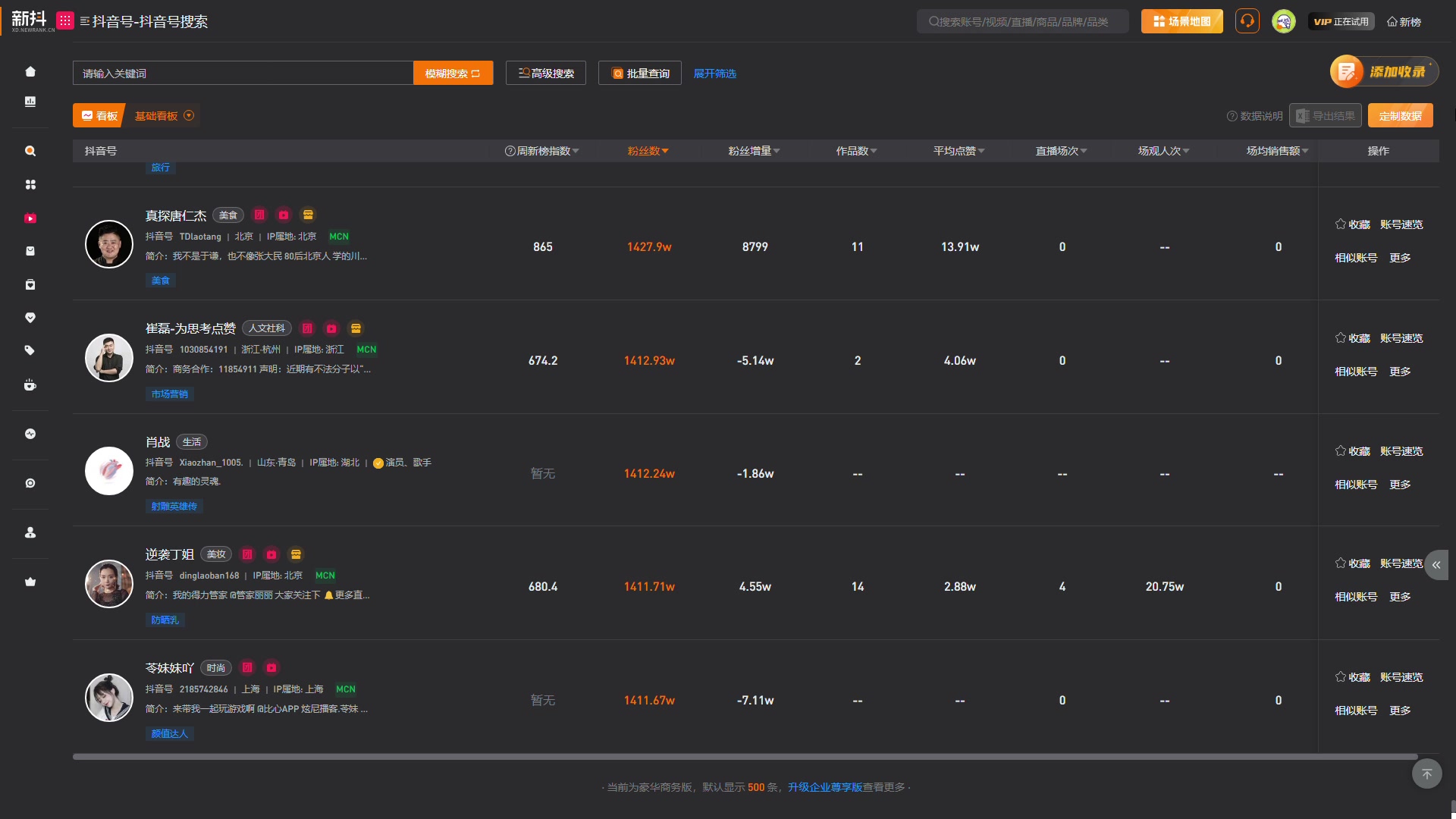Image resolution: width=1456 pixels, height=819 pixels.
Task: Open the steaming cup icon in the sidebar
Action: [30, 384]
